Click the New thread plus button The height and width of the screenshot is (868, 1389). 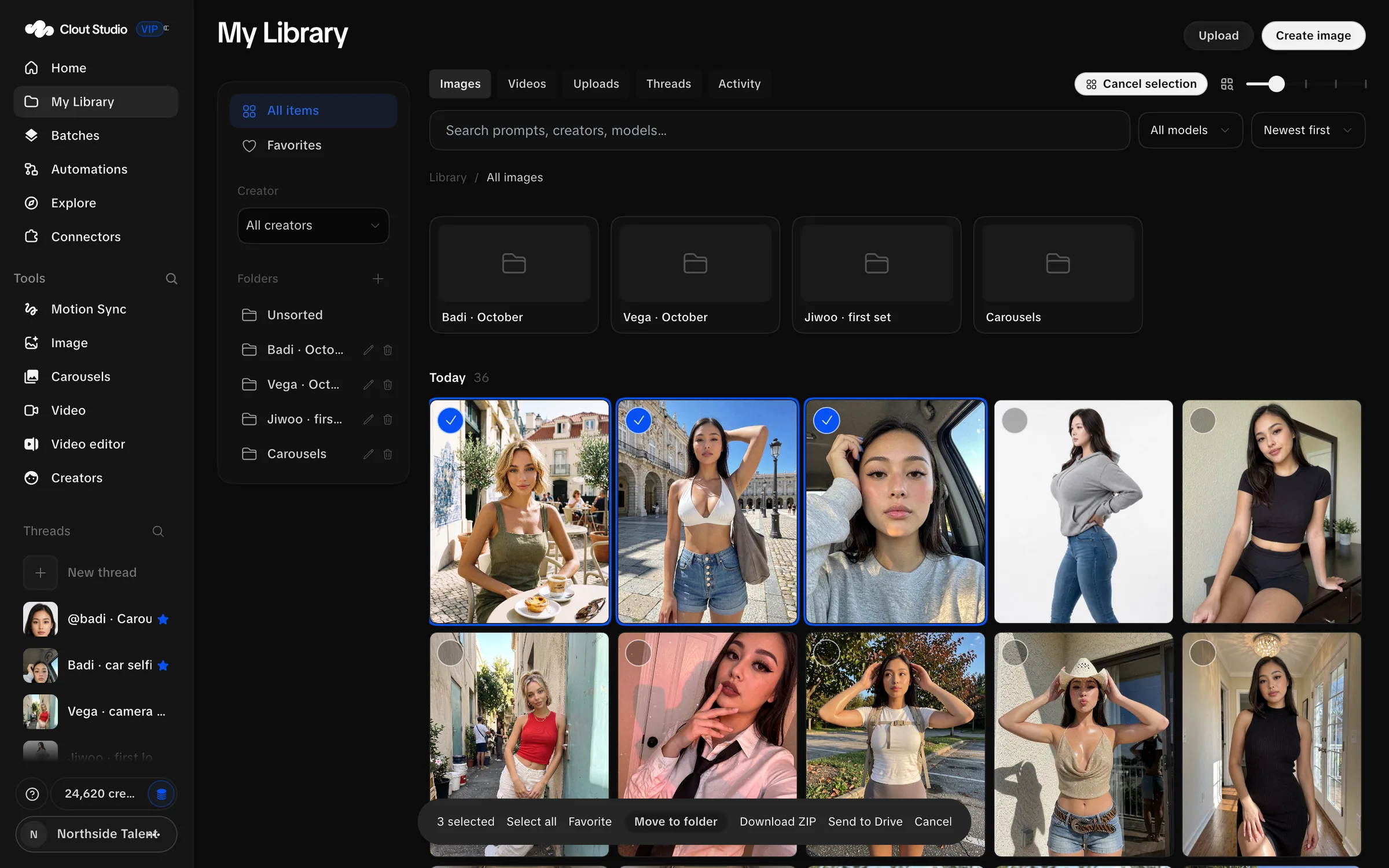tap(41, 572)
